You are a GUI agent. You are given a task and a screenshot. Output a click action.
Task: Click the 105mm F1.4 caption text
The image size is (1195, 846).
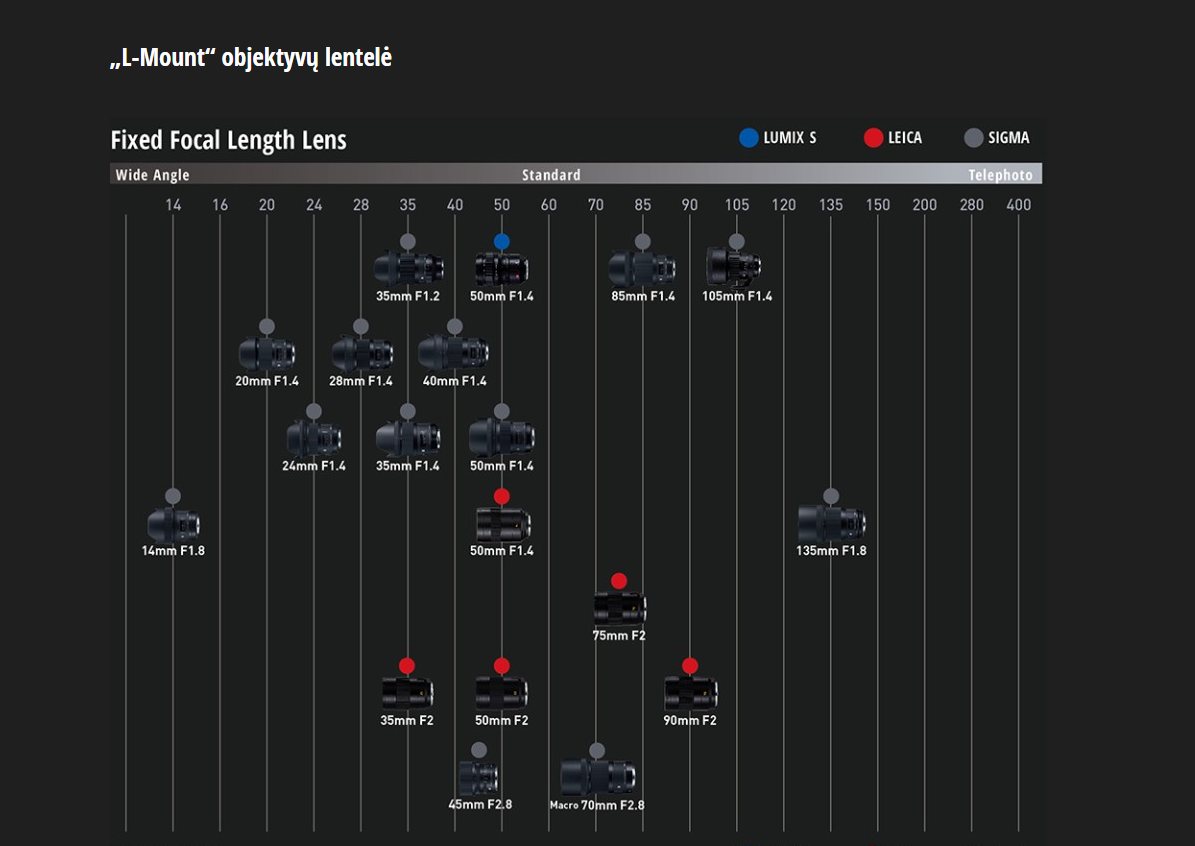click(737, 296)
